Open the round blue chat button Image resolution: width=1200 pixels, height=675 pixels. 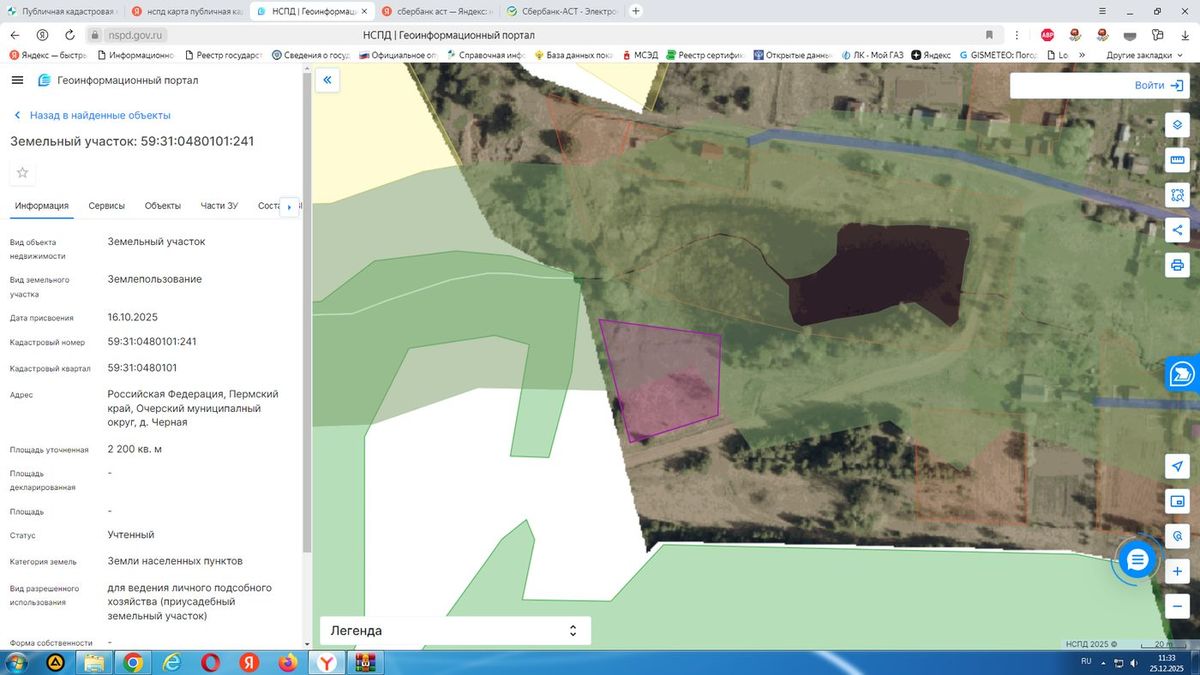coord(1137,560)
